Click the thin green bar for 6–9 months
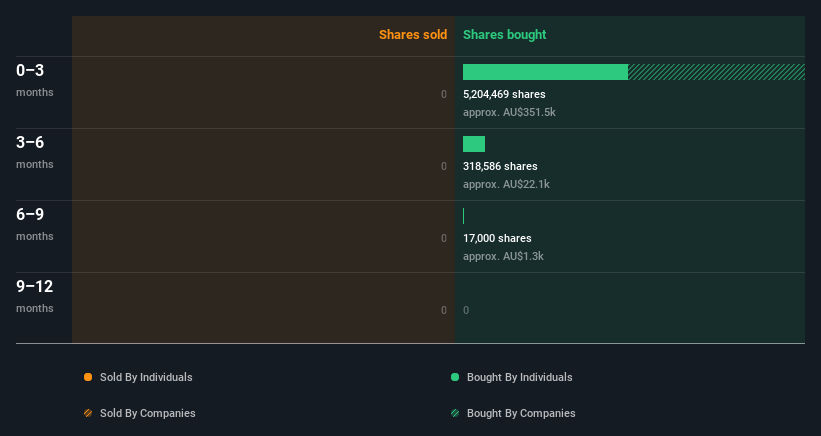Image resolution: width=821 pixels, height=436 pixels. click(463, 216)
